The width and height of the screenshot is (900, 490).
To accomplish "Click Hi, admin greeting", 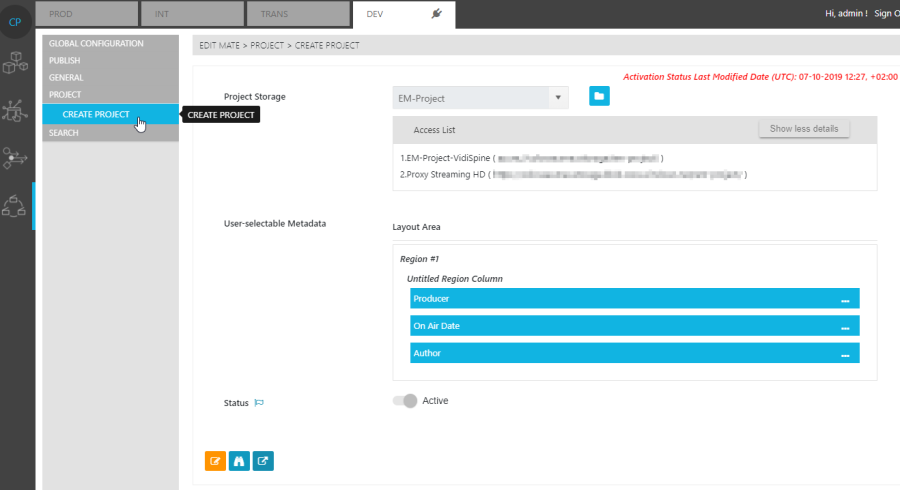I will (x=846, y=13).
